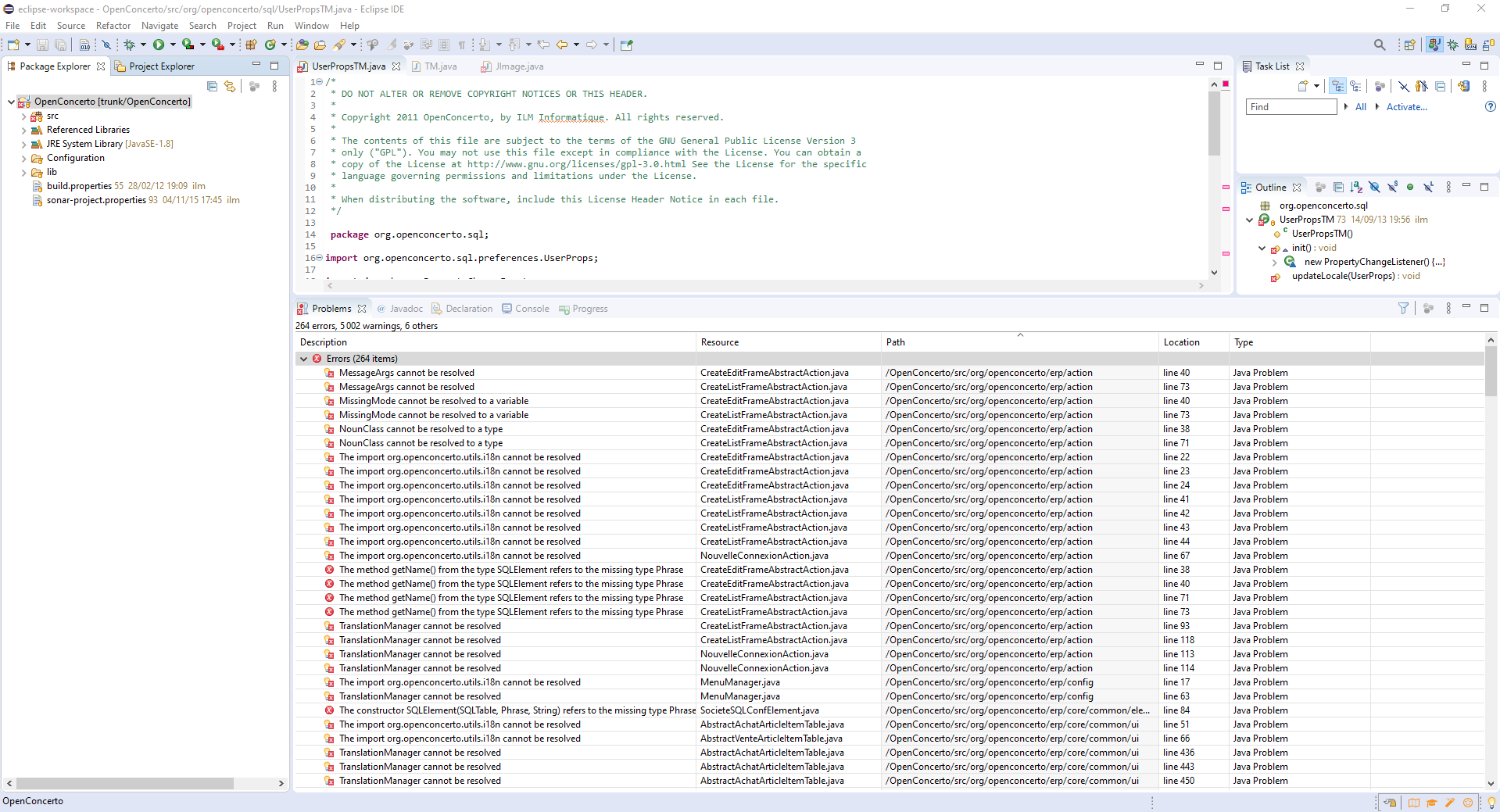Click the New file toolbar icon
Image resolution: width=1500 pixels, height=812 pixels.
click(x=13, y=45)
